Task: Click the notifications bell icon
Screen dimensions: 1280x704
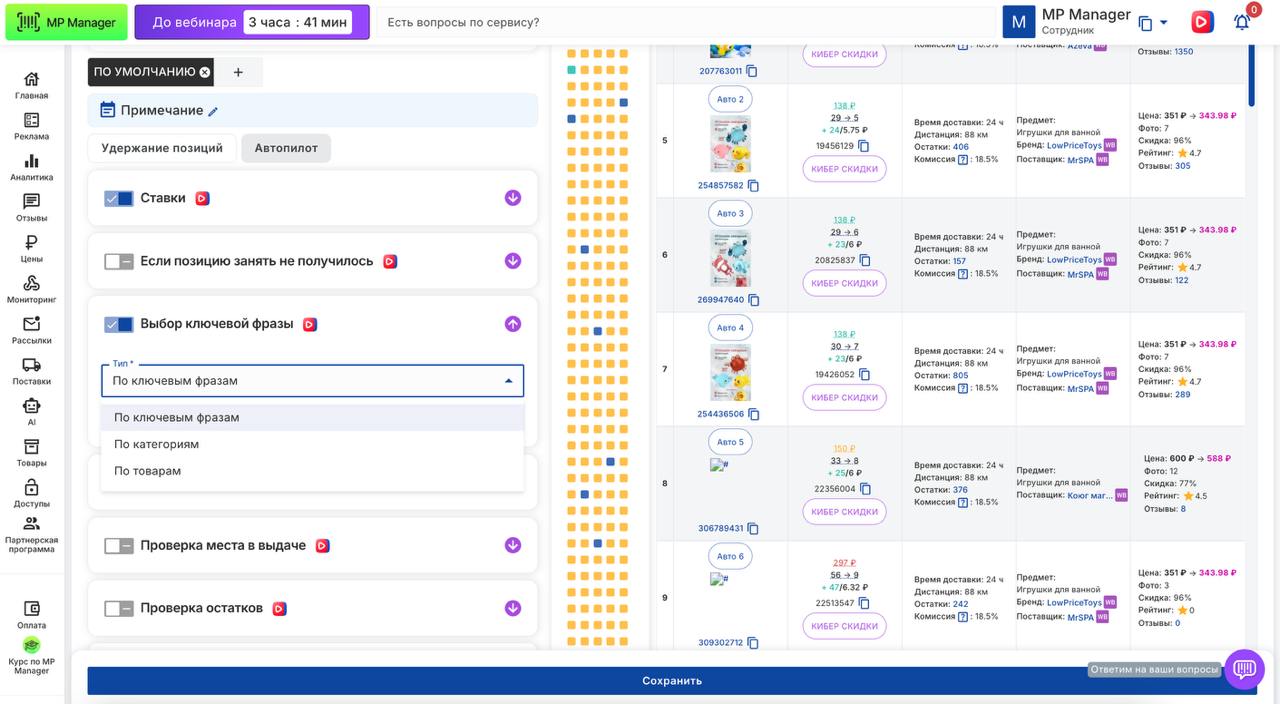Action: click(1241, 22)
